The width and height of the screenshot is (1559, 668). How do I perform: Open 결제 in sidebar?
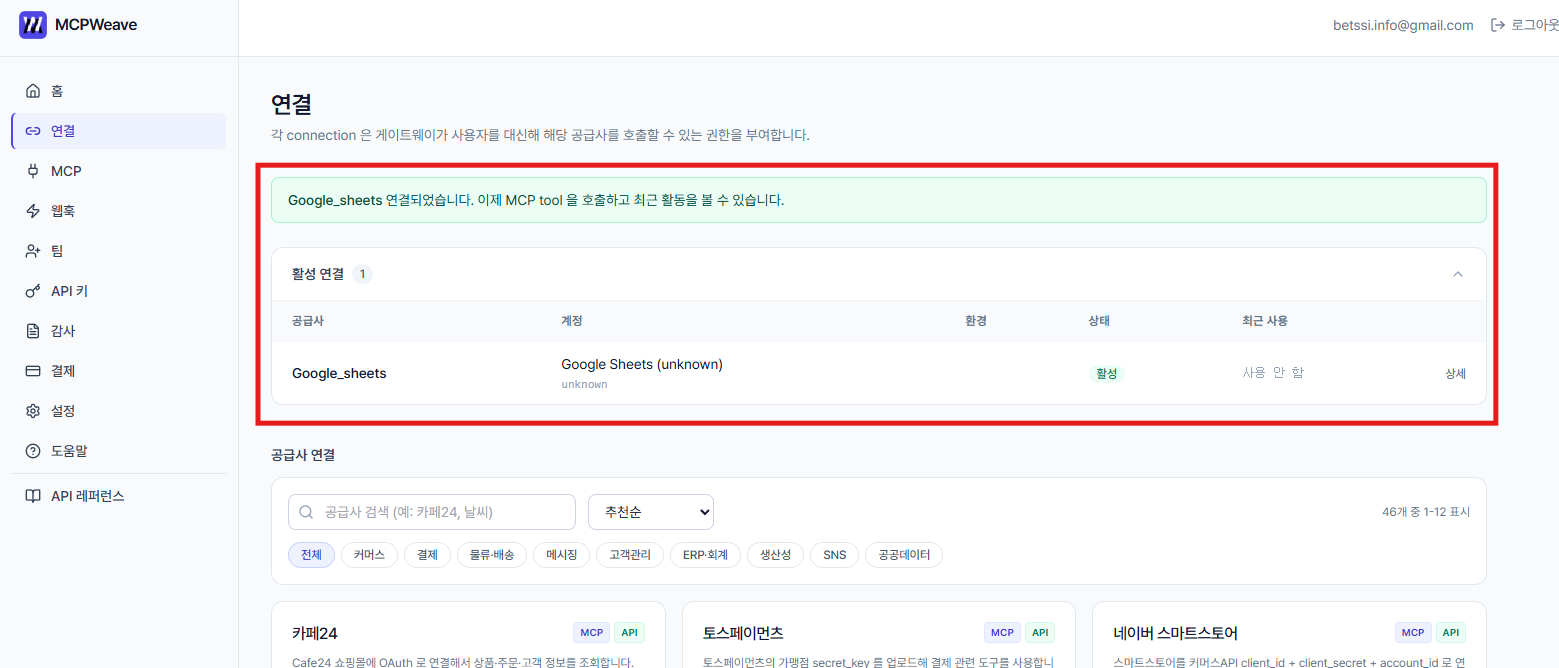coord(118,371)
